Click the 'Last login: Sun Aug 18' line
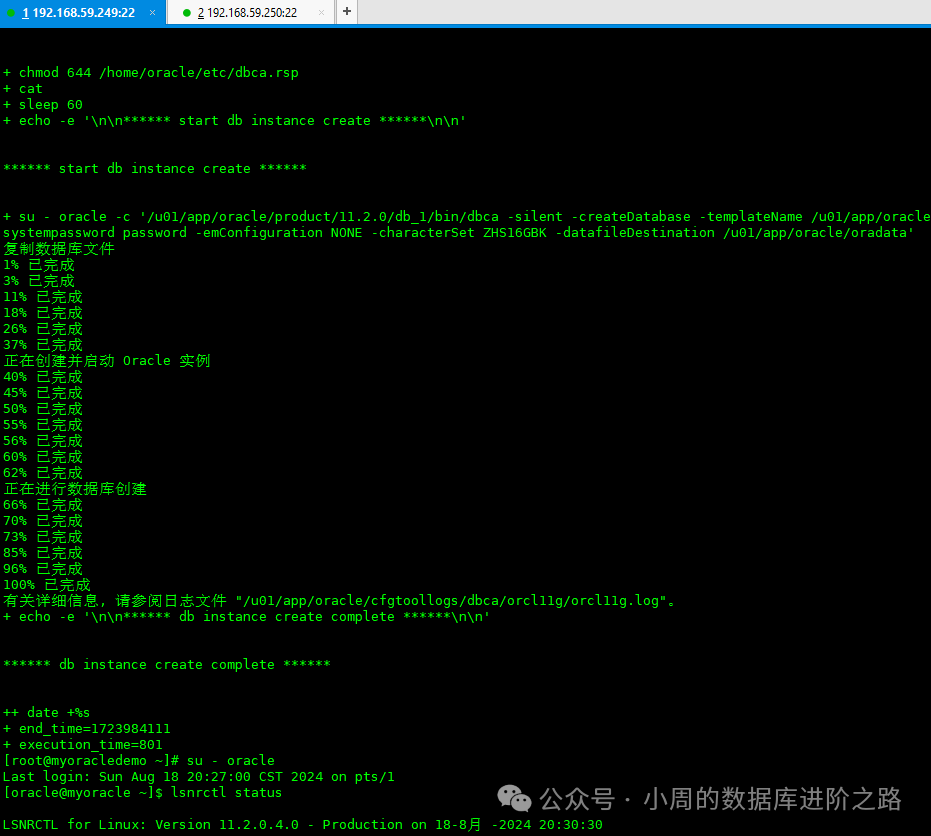The height and width of the screenshot is (836, 931). point(199,777)
